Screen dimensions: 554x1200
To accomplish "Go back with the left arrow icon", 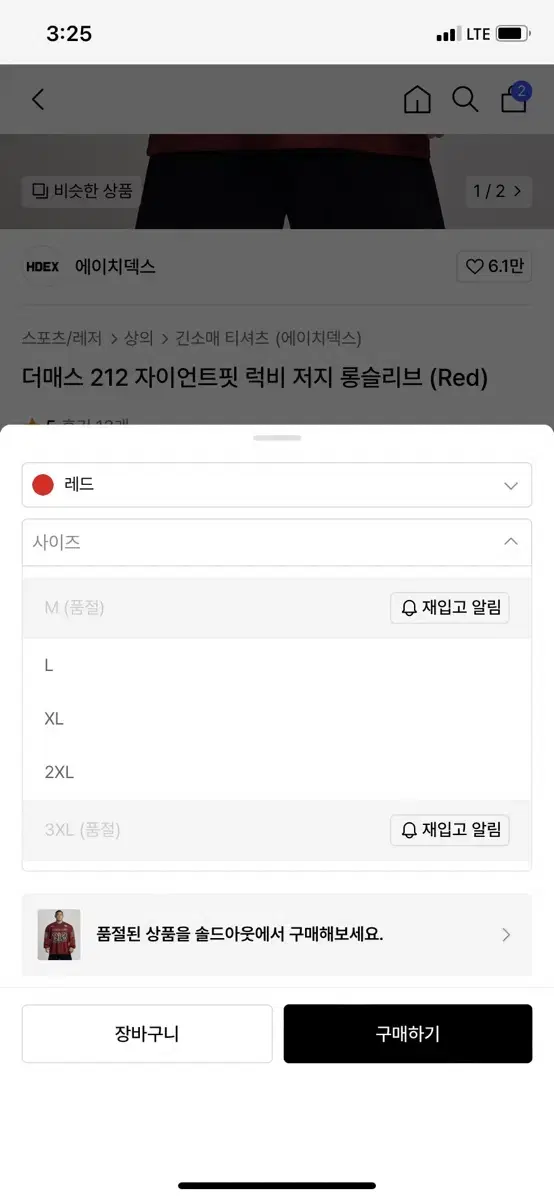I will pyautogui.click(x=38, y=99).
